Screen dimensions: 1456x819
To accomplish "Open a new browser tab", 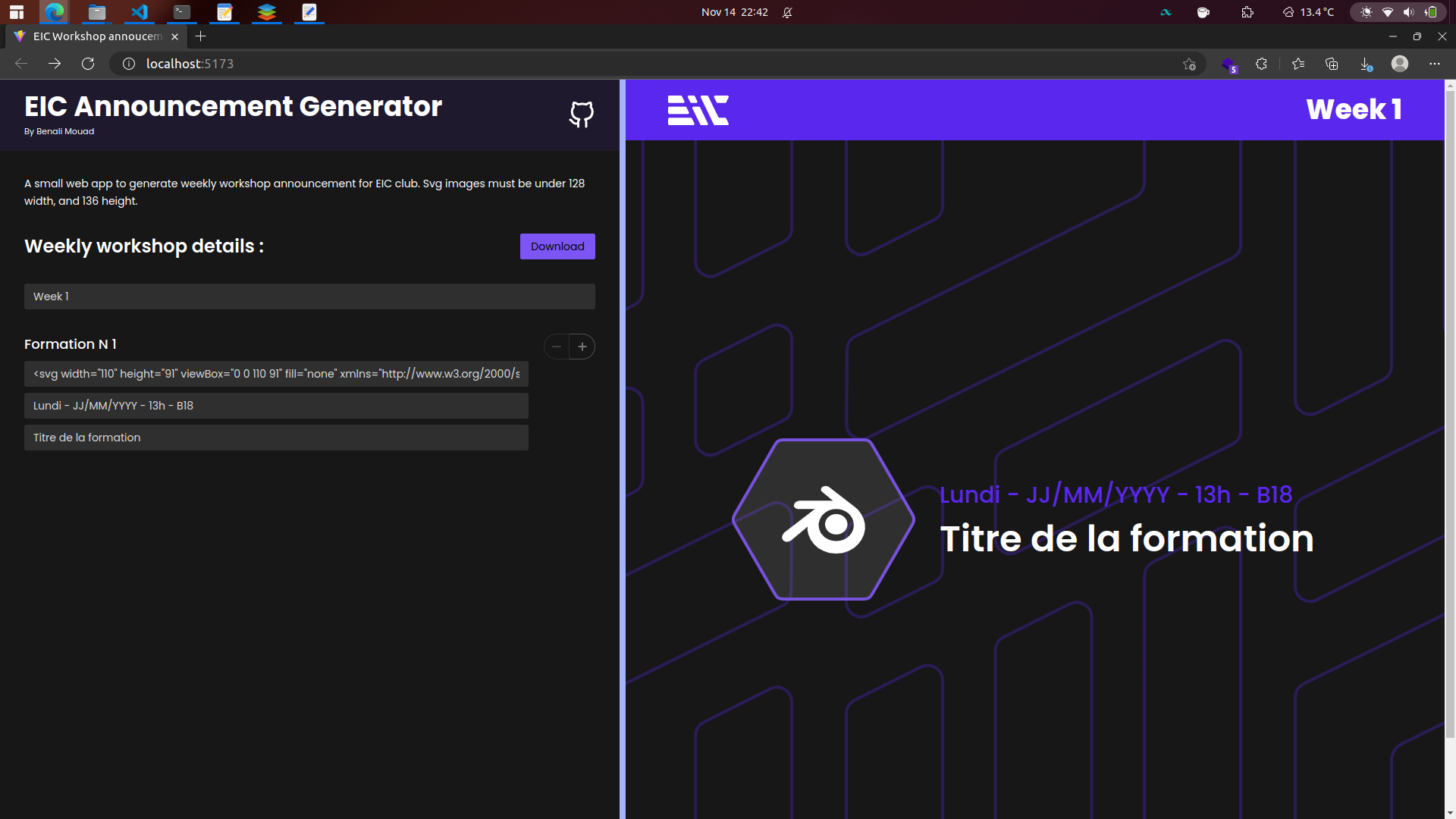I will point(200,36).
